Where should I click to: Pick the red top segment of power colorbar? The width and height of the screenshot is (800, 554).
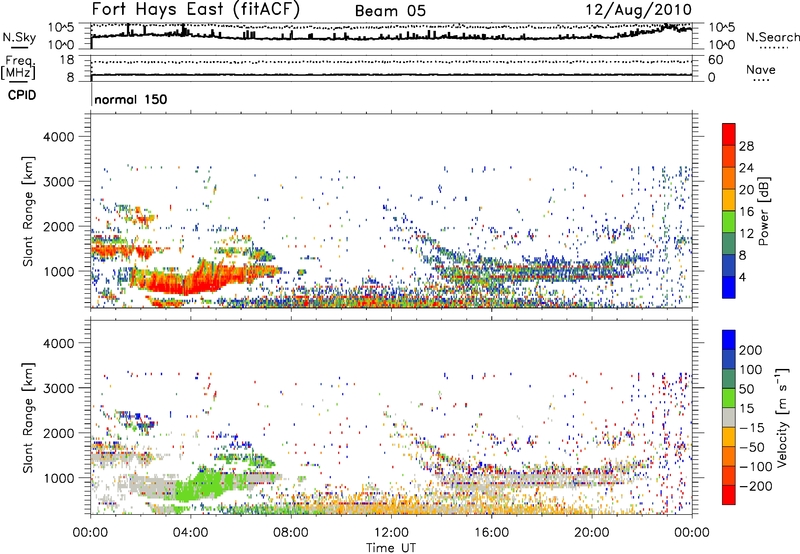729,132
